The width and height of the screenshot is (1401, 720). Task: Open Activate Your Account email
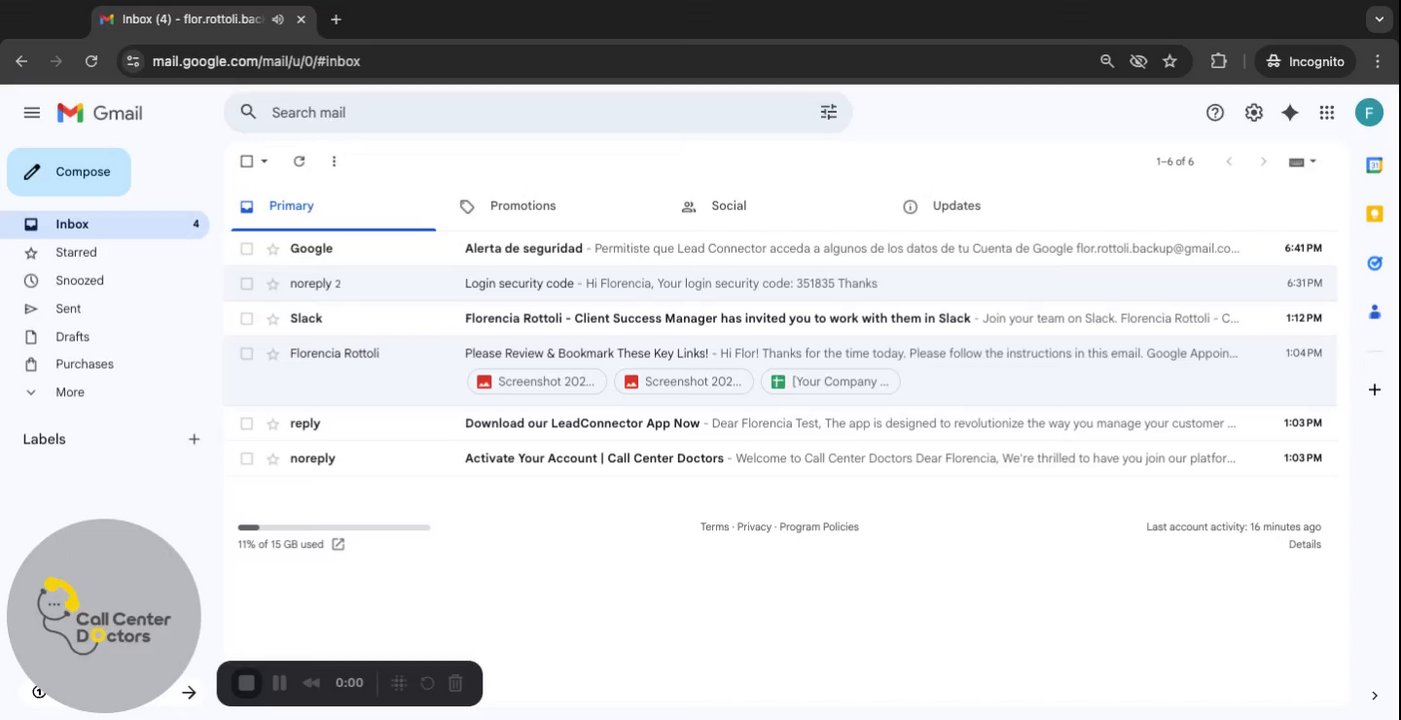pyautogui.click(x=780, y=458)
